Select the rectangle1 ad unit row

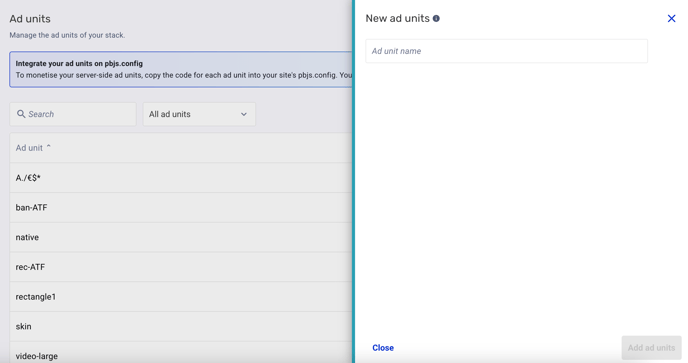[x=181, y=297]
